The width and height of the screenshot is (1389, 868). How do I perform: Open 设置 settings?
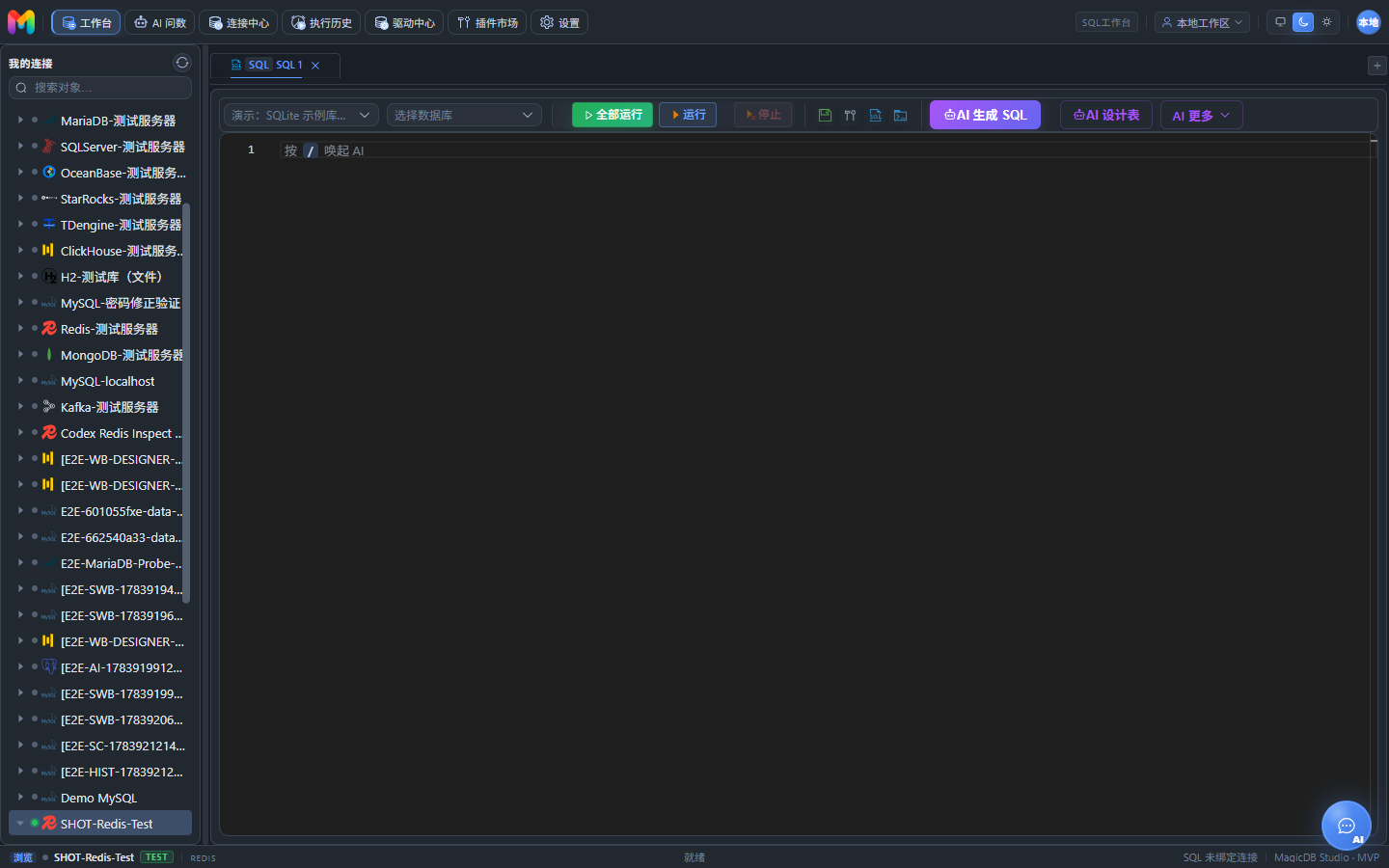[x=559, y=22]
